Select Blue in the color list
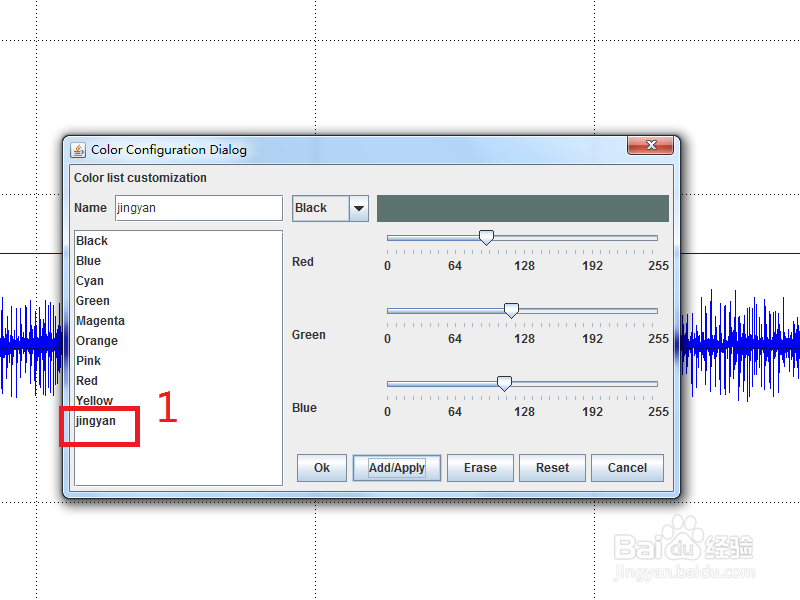 pyautogui.click(x=178, y=261)
